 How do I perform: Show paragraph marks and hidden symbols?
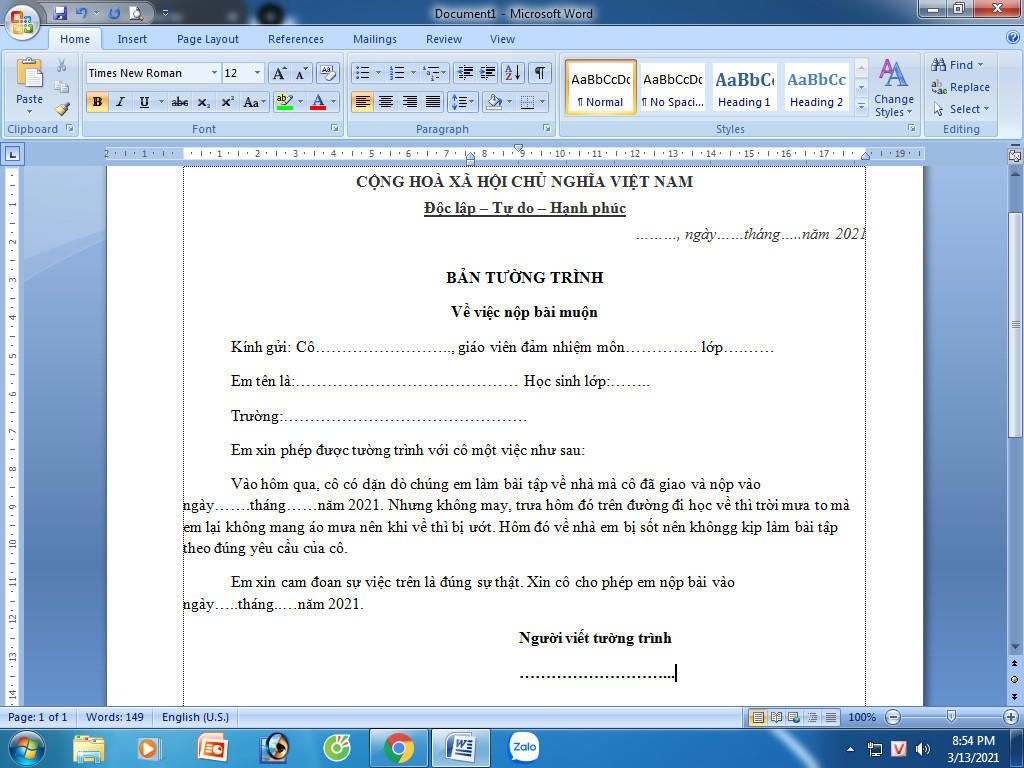coord(539,72)
